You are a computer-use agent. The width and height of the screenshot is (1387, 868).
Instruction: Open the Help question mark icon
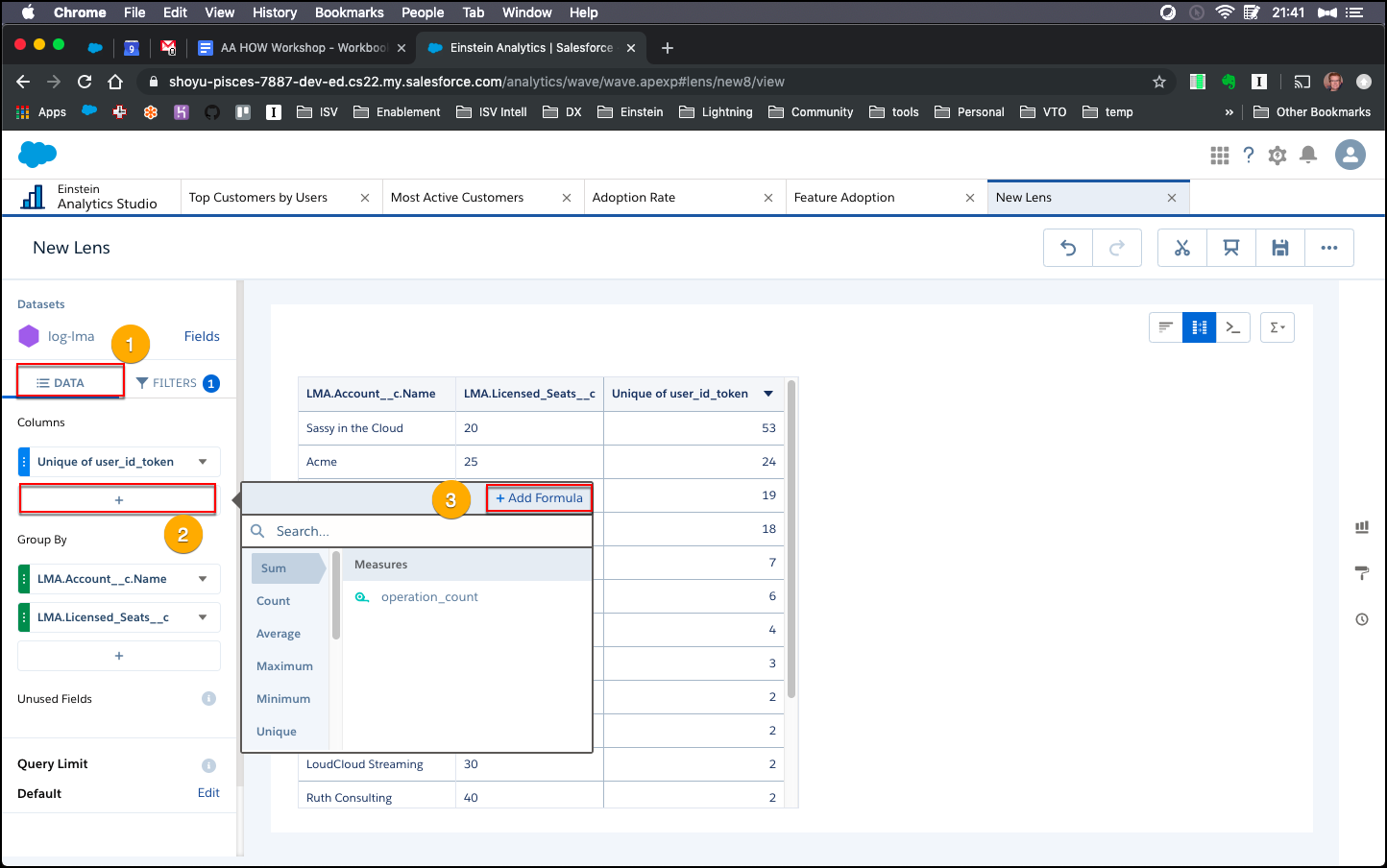tap(1249, 155)
